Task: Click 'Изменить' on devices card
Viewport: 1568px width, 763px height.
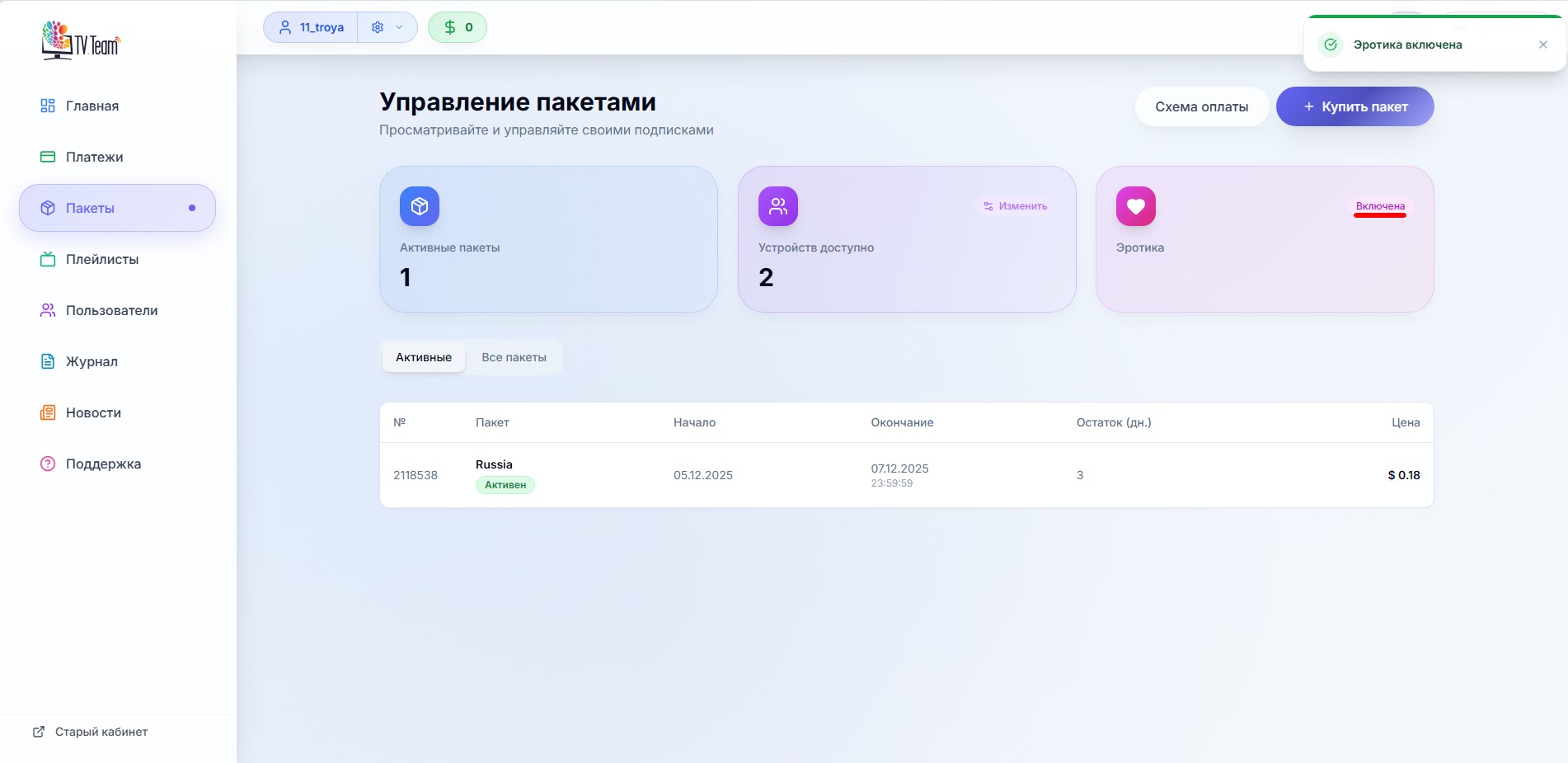Action: 1015,206
